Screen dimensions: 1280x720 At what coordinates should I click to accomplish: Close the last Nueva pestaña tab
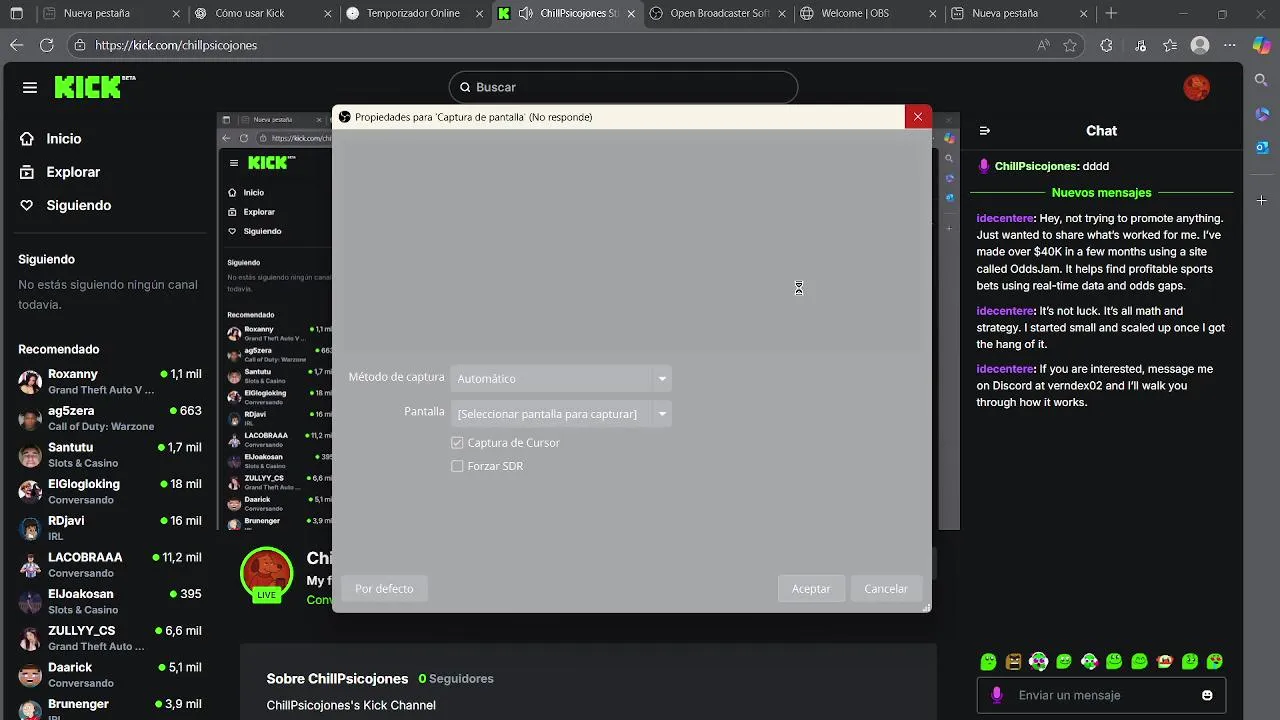pyautogui.click(x=1084, y=13)
